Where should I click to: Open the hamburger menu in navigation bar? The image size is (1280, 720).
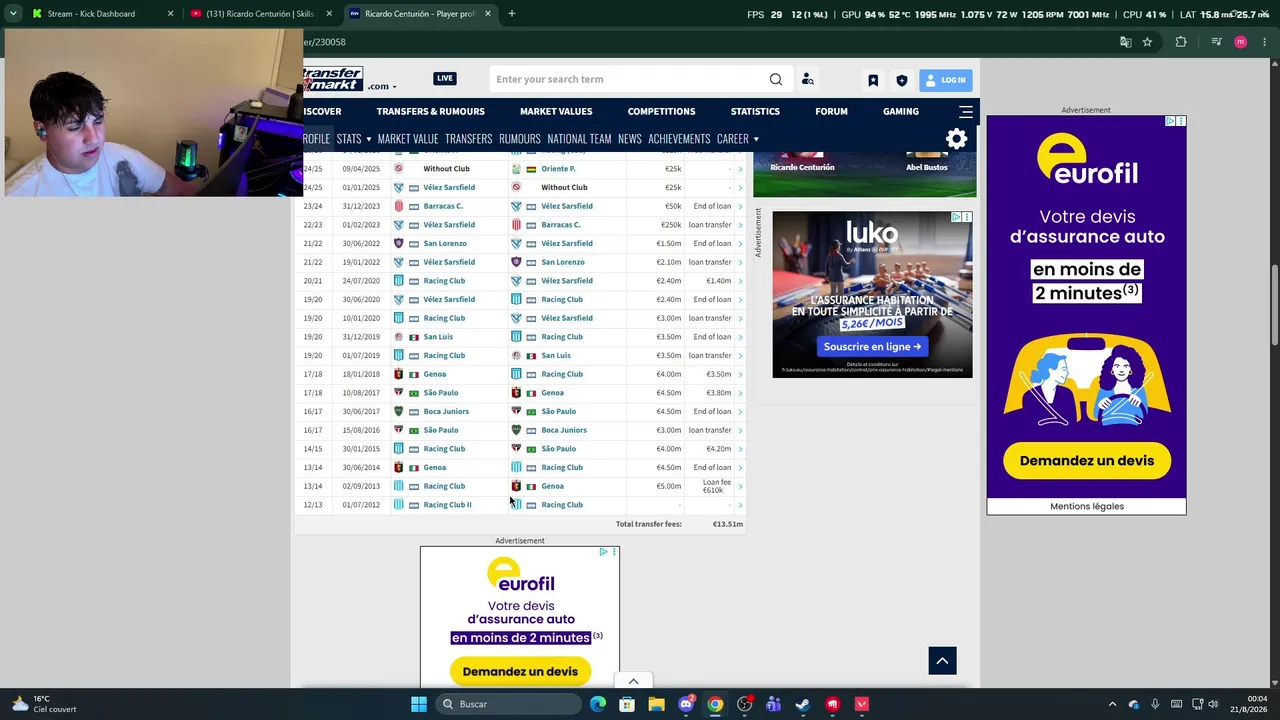(x=965, y=111)
